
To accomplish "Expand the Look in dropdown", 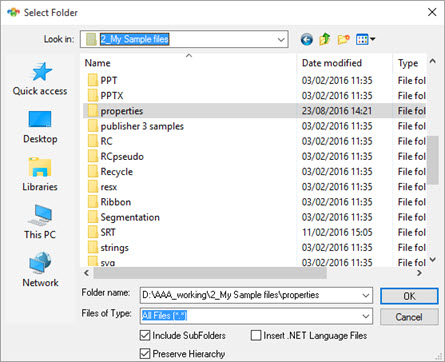I will (x=281, y=39).
